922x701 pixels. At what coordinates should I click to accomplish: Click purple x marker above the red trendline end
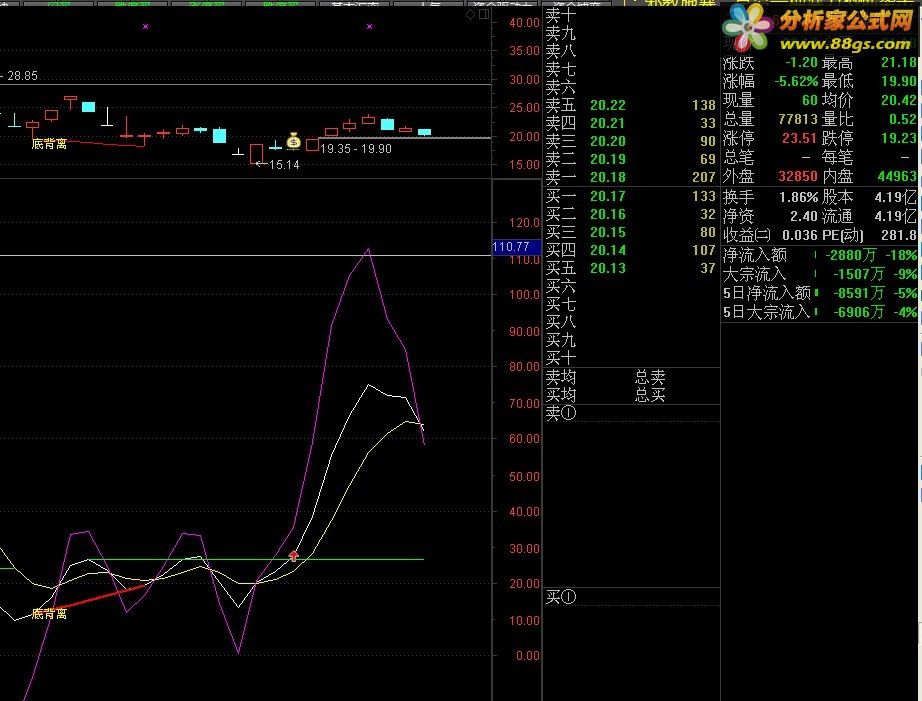pyautogui.click(x=146, y=26)
